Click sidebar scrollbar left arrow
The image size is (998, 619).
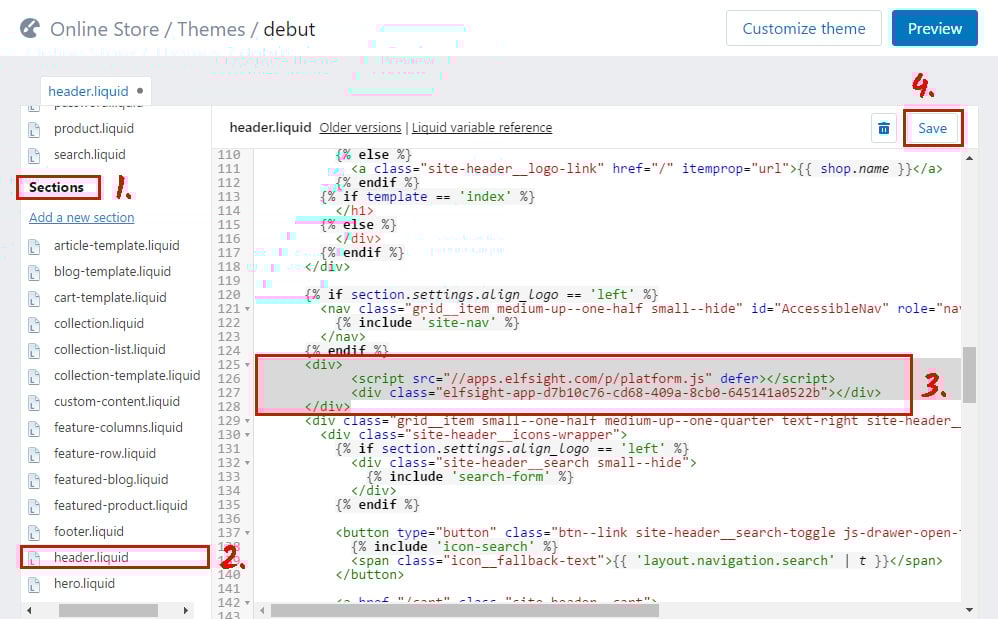pos(29,611)
